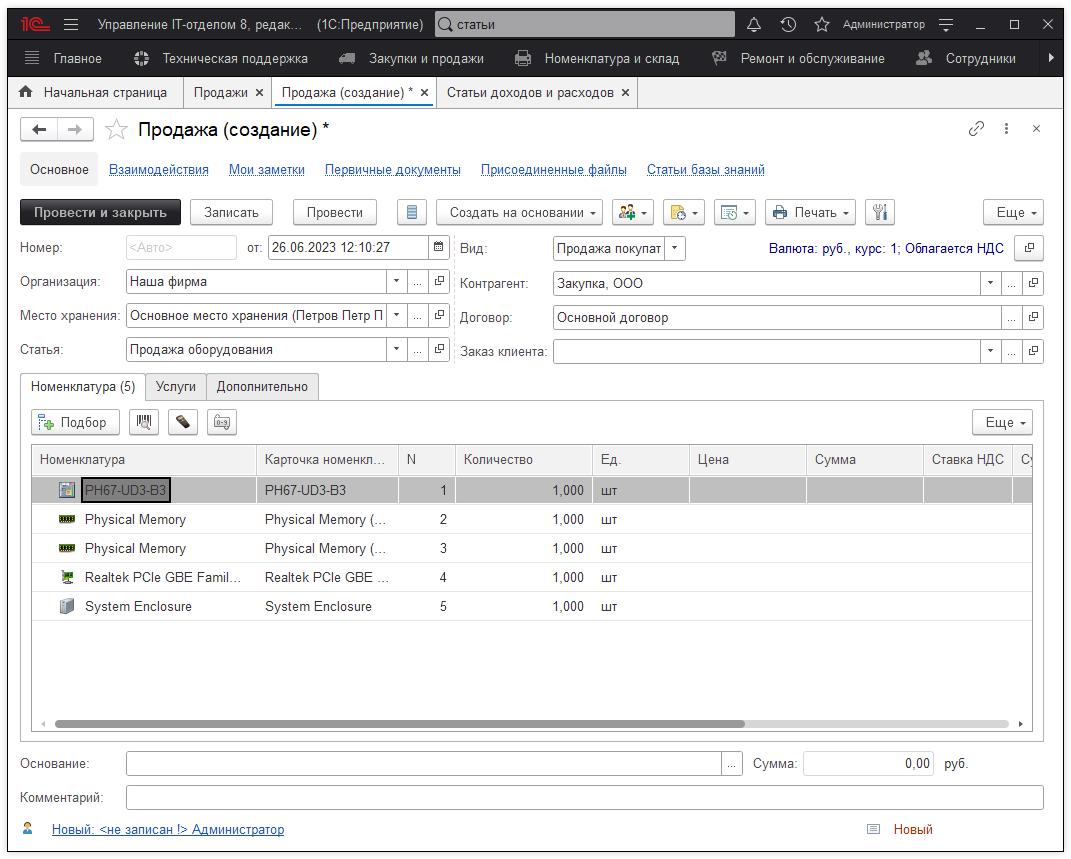Click into the Комментарий input field
The width and height of the screenshot is (1071, 859).
point(584,797)
